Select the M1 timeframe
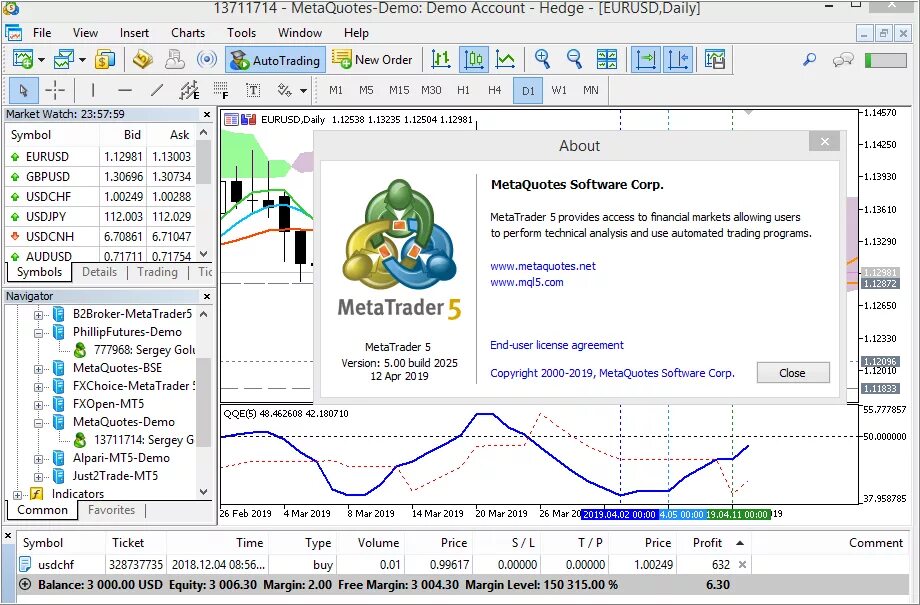This screenshot has height=605, width=920. (x=336, y=90)
